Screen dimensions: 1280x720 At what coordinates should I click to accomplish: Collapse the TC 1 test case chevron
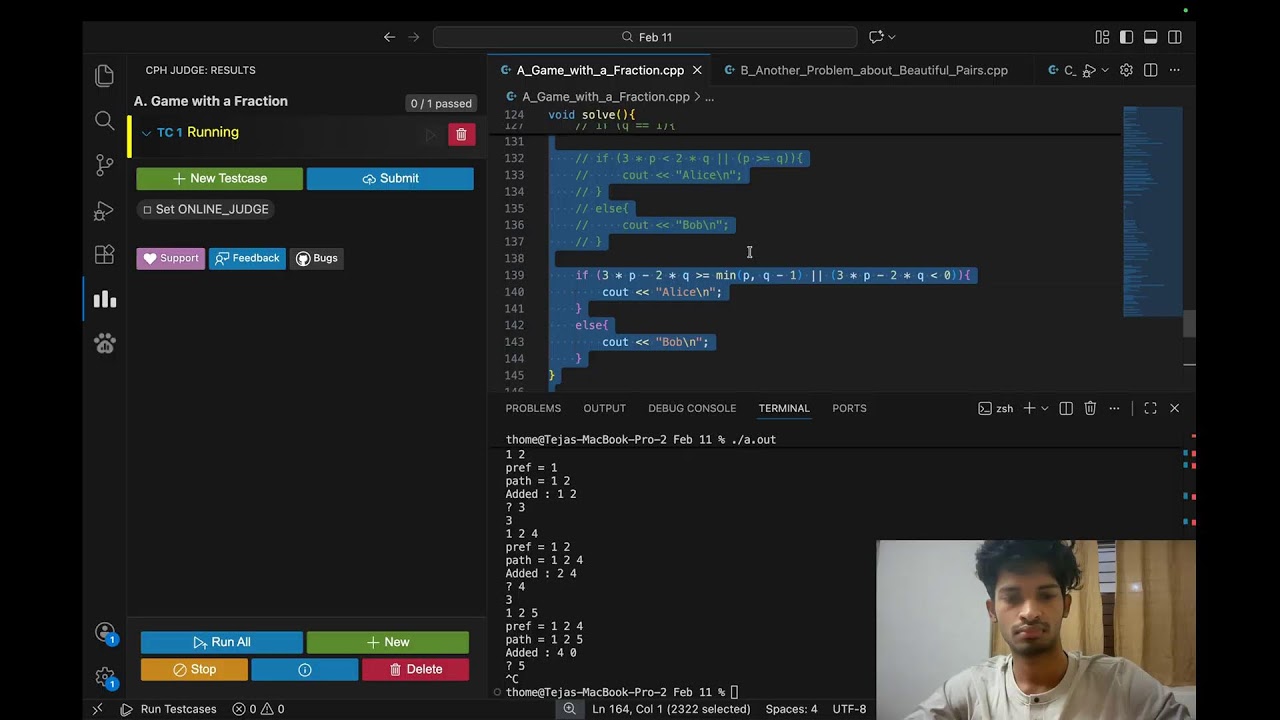(x=146, y=133)
